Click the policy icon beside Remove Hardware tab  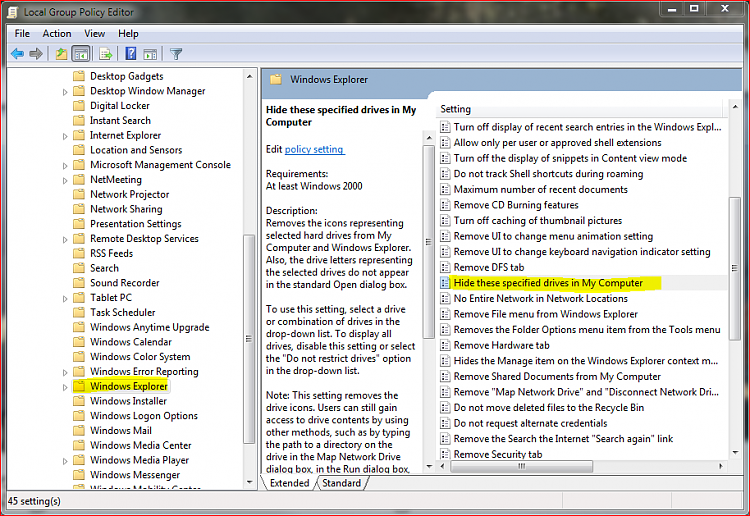[445, 345]
